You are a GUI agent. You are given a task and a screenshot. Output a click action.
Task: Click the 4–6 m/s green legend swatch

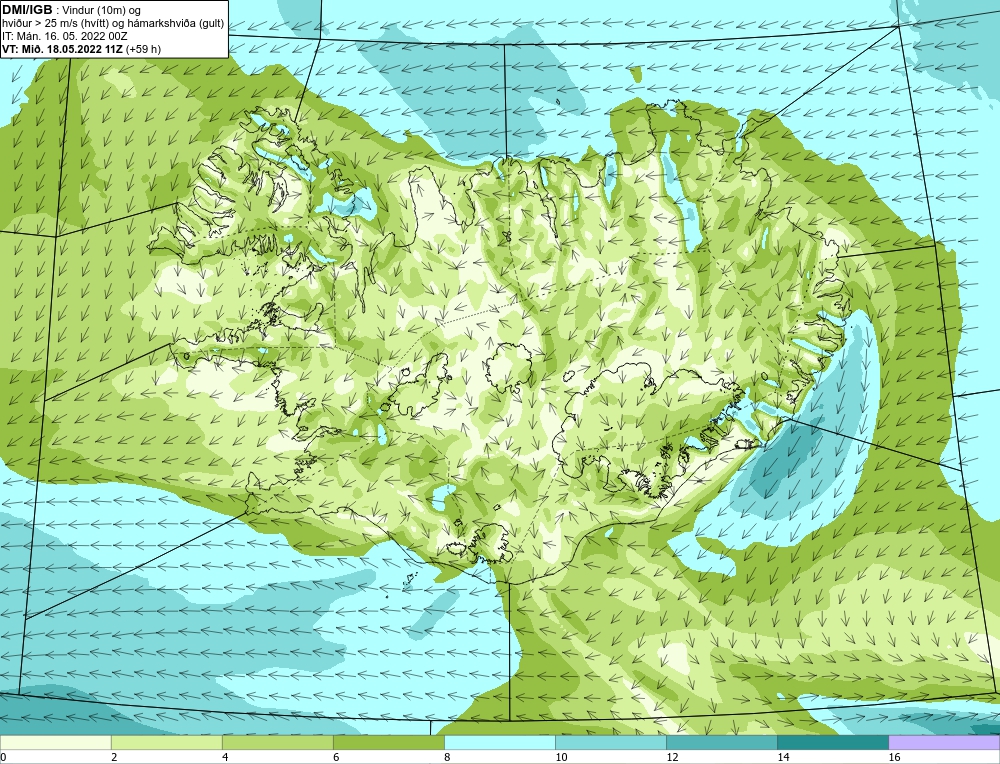coord(277,743)
